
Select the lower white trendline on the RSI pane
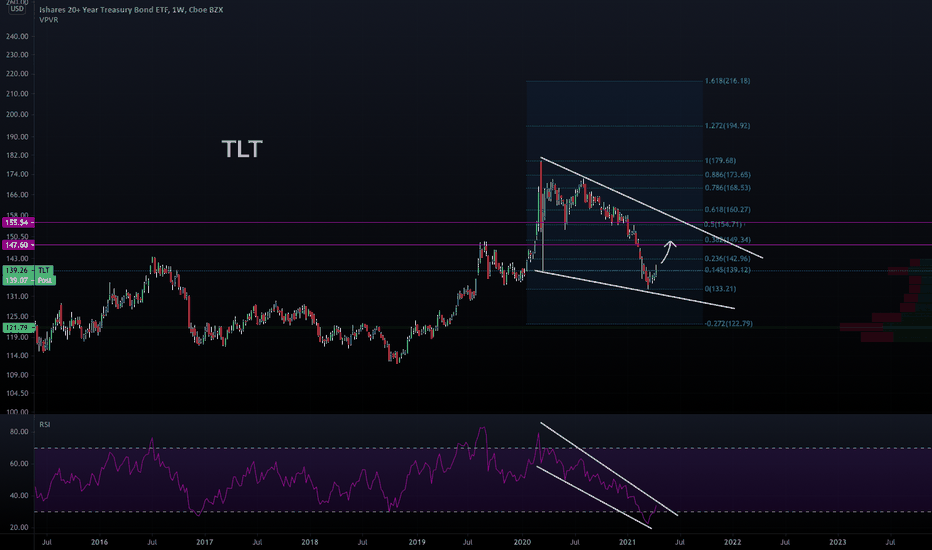594,497
